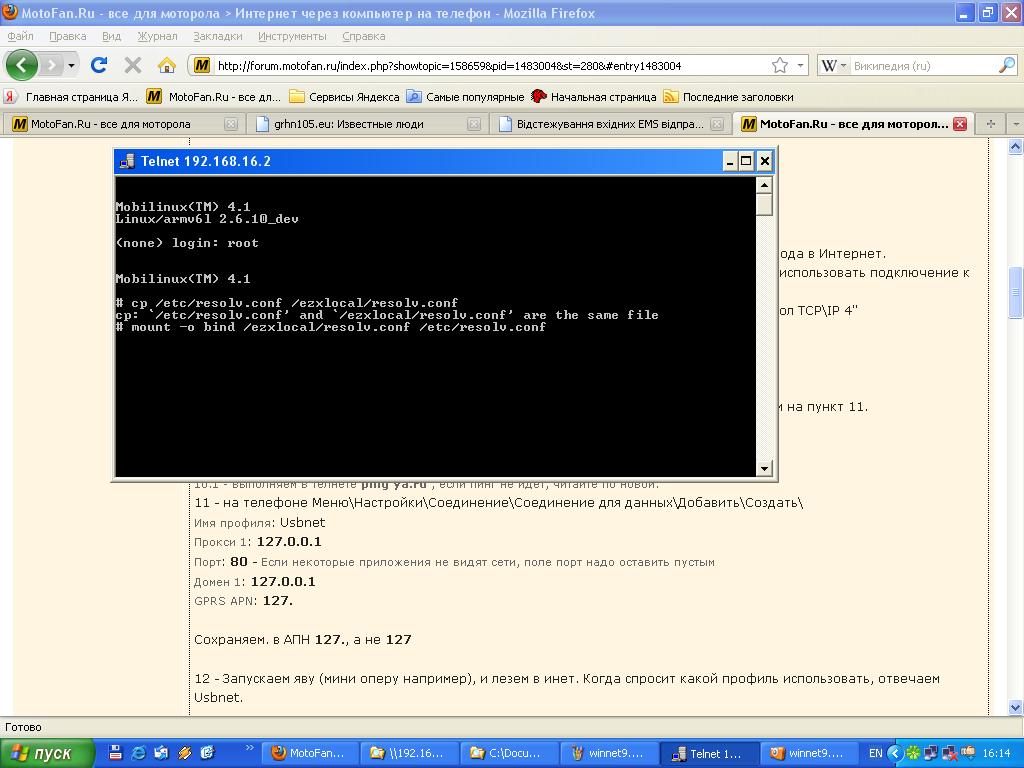The width and height of the screenshot is (1024, 768).
Task: Switch to C:\Docu... folder taskbar button
Action: (x=510, y=754)
